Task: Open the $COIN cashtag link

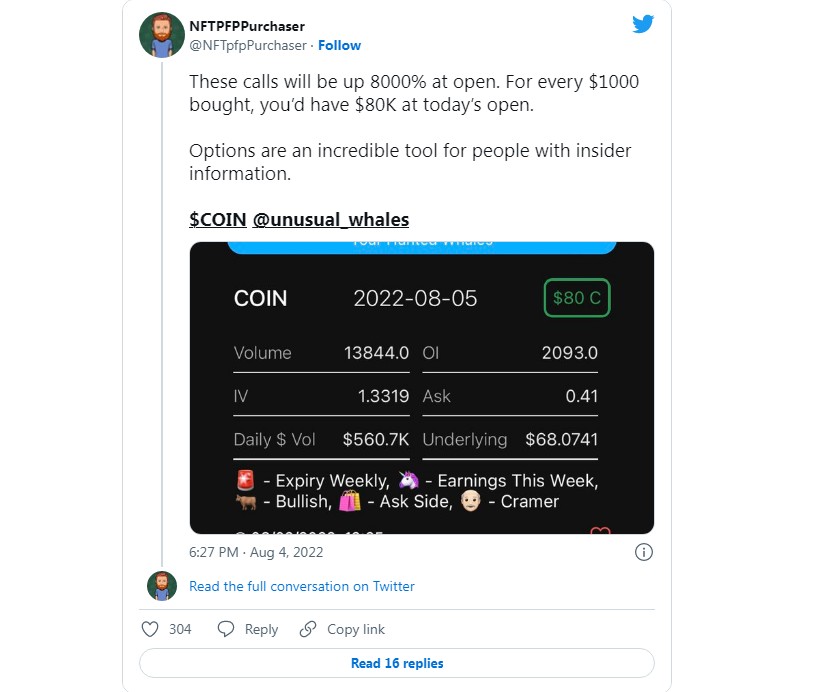Action: pyautogui.click(x=217, y=219)
